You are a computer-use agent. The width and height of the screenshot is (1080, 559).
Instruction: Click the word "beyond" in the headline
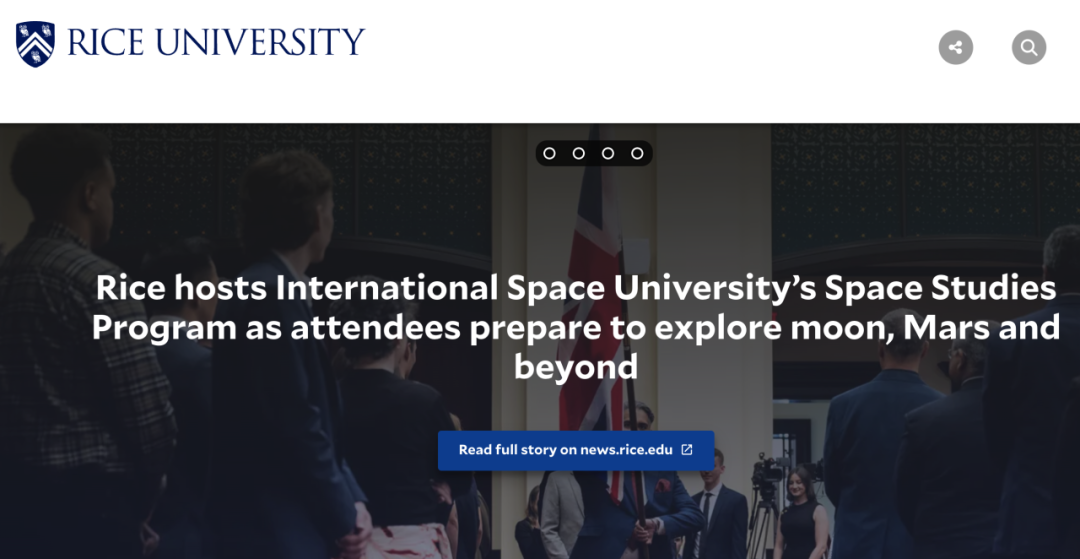[x=576, y=367]
